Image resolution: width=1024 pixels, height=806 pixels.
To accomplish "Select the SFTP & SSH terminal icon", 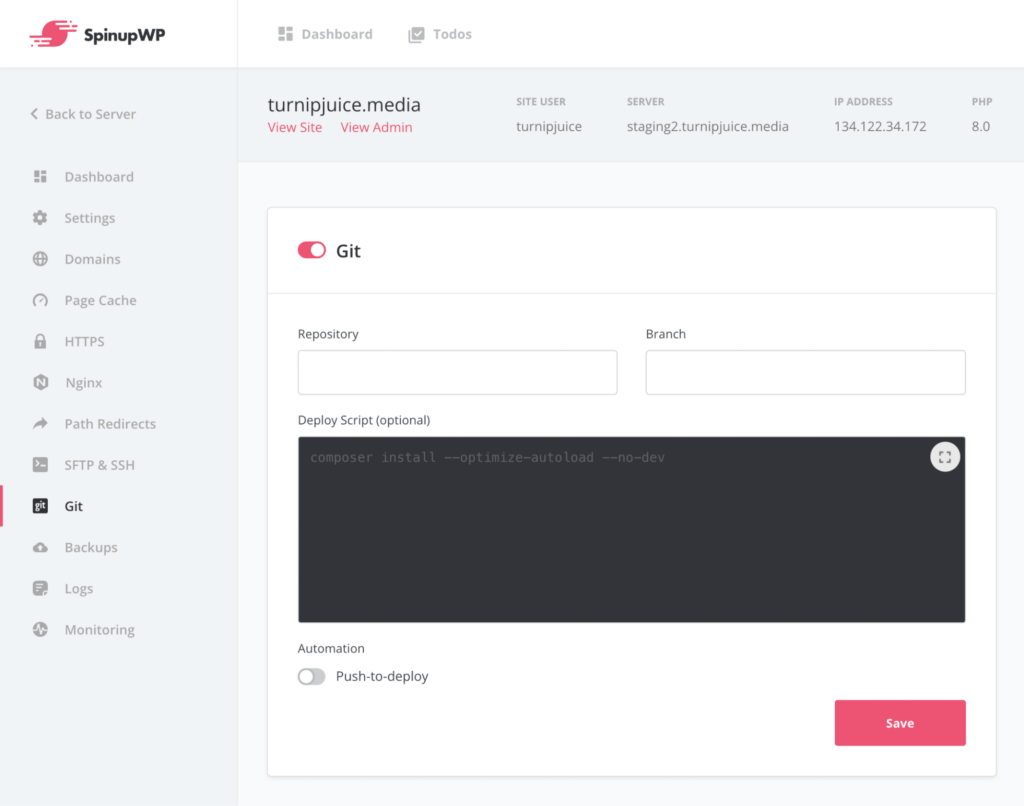I will pos(40,464).
